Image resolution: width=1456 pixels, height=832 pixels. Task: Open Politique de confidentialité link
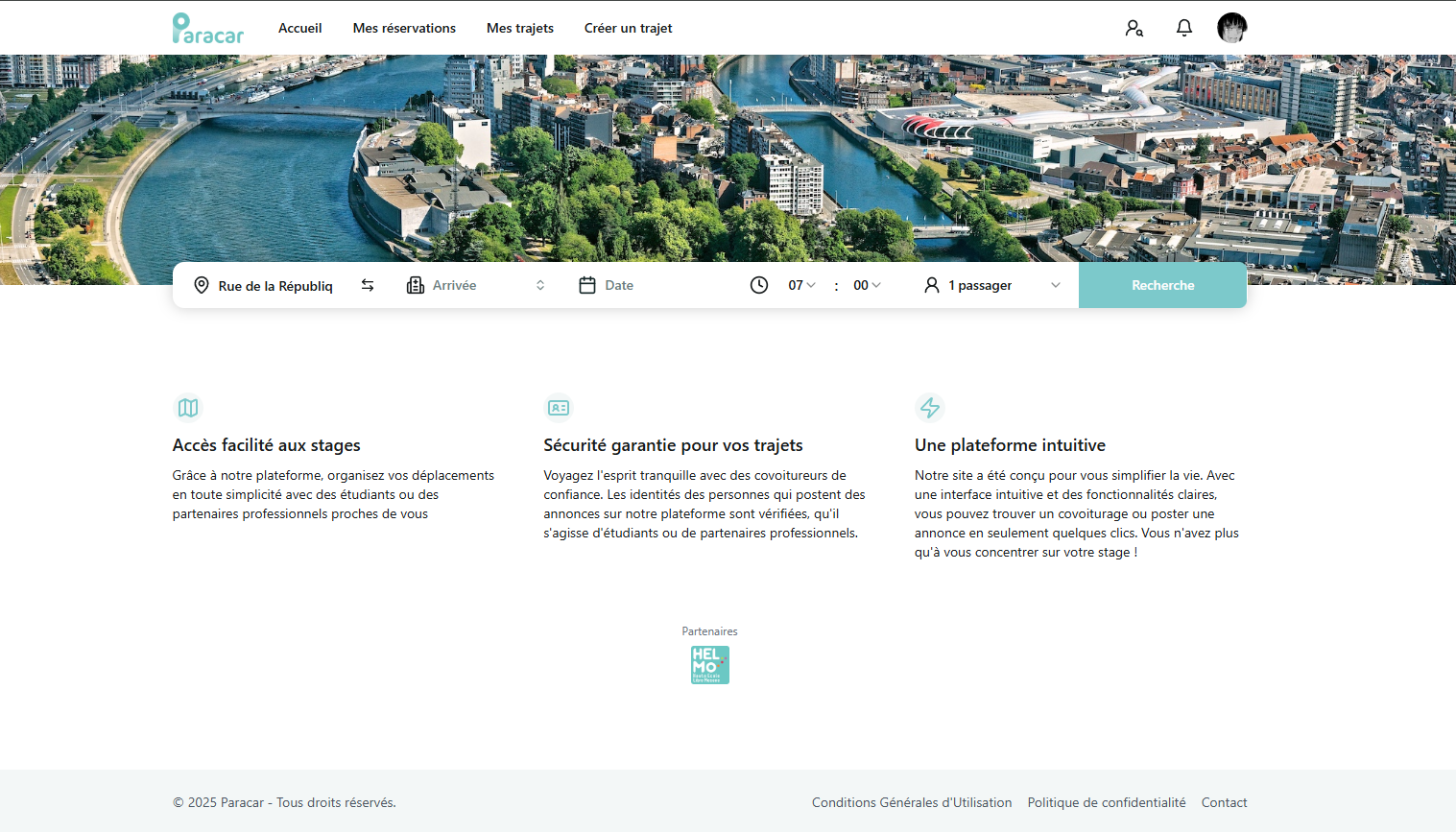(x=1107, y=802)
